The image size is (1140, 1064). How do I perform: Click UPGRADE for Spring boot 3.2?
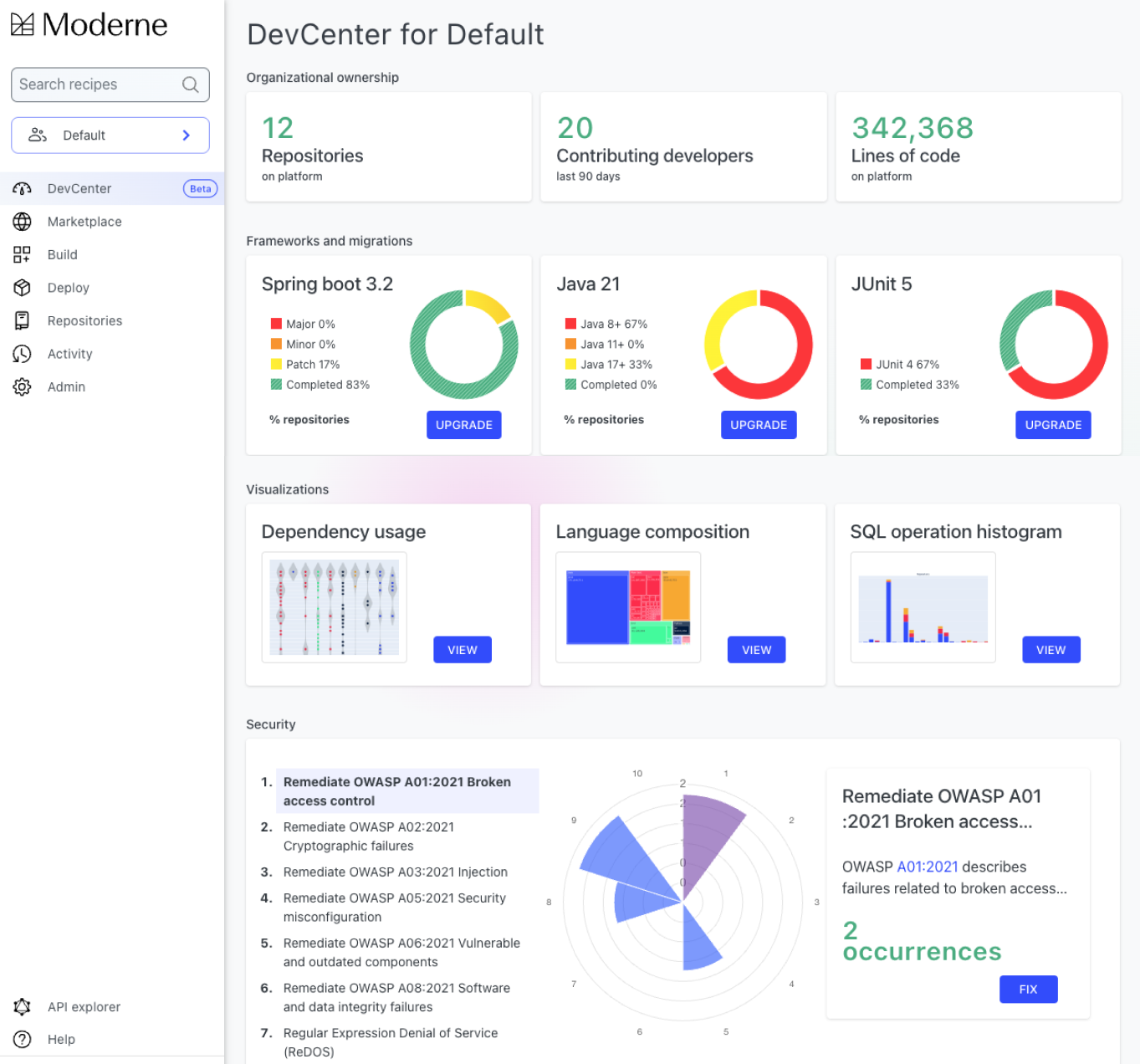click(464, 425)
